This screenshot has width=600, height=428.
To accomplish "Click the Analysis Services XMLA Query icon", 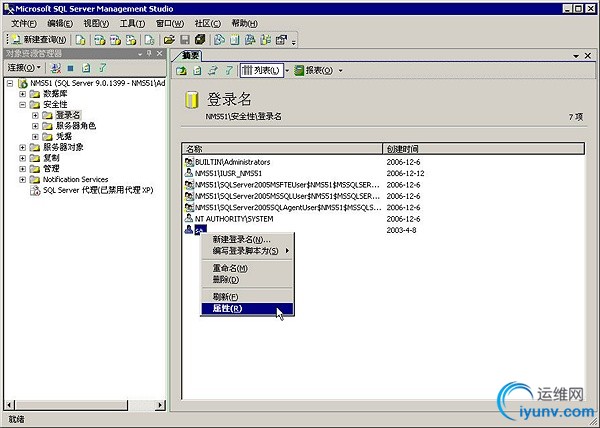I will (x=131, y=39).
